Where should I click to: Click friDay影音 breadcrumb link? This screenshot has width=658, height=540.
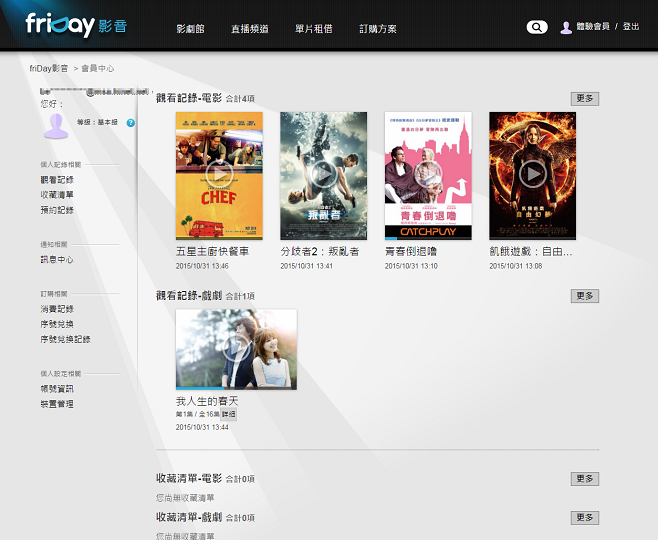tap(49, 68)
